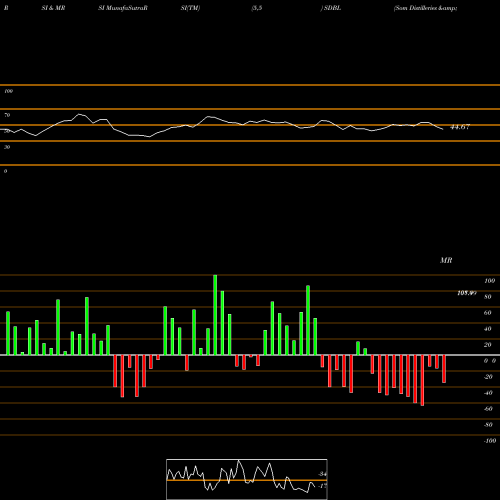Viewport: 500px width, 500px height.
Task: Click the MR axis label -20
Action: click(x=488, y=377)
